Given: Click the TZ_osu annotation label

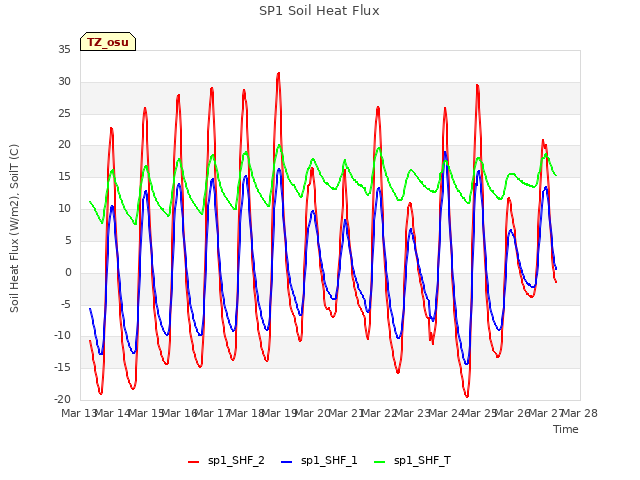Looking at the screenshot, I should (108, 42).
